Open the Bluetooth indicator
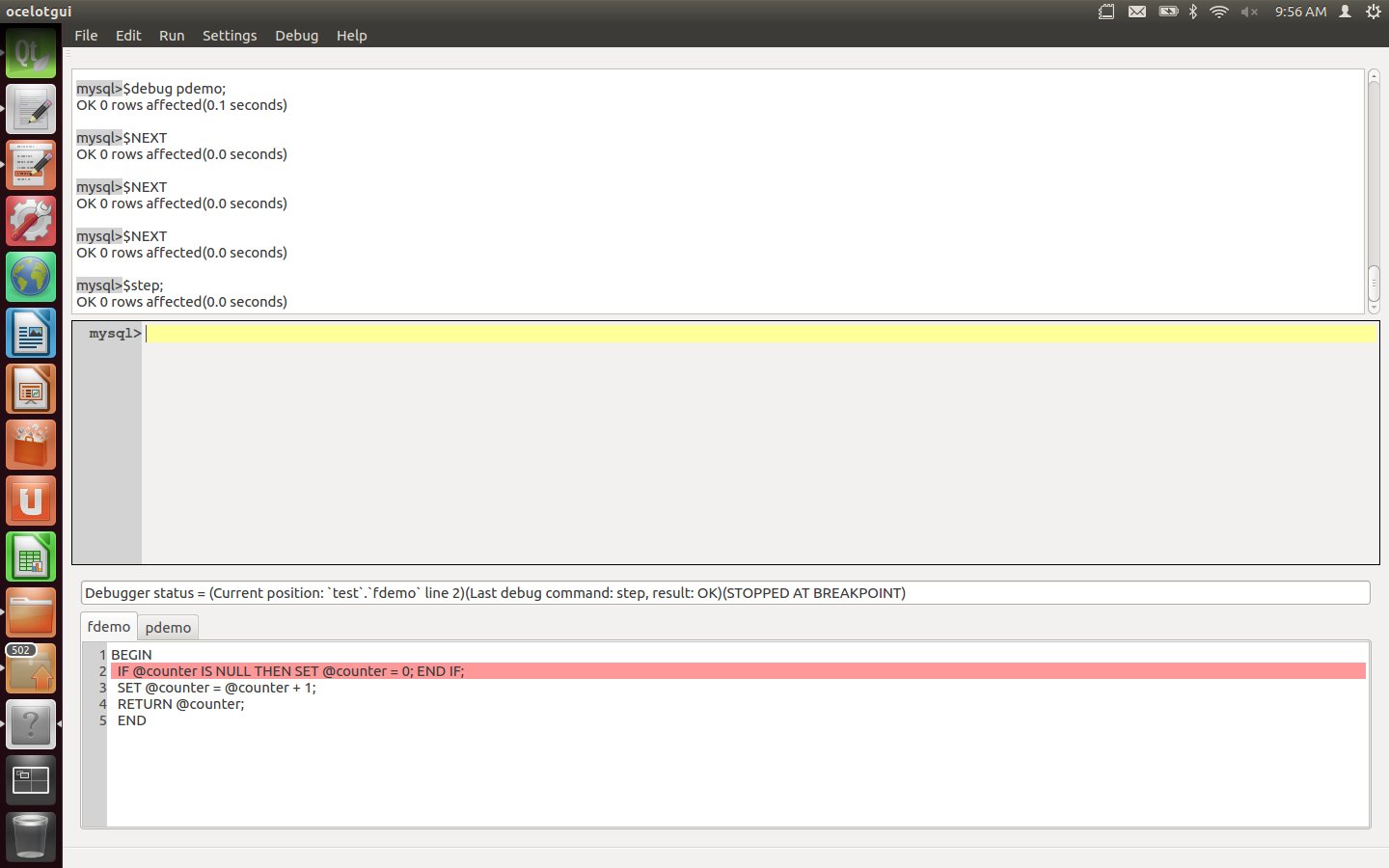1389x868 pixels. click(1193, 12)
